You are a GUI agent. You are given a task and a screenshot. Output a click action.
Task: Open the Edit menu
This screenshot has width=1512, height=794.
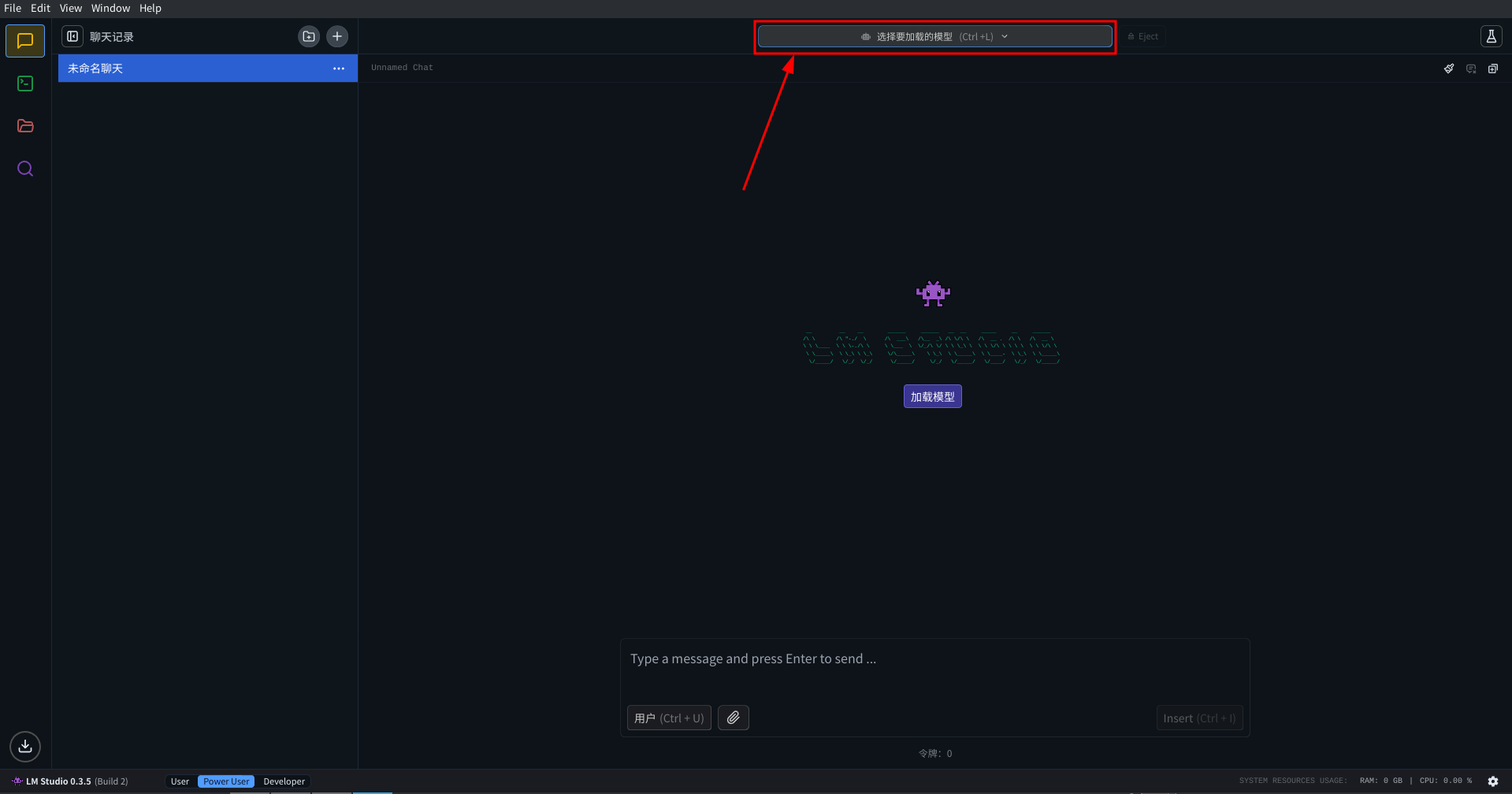40,8
